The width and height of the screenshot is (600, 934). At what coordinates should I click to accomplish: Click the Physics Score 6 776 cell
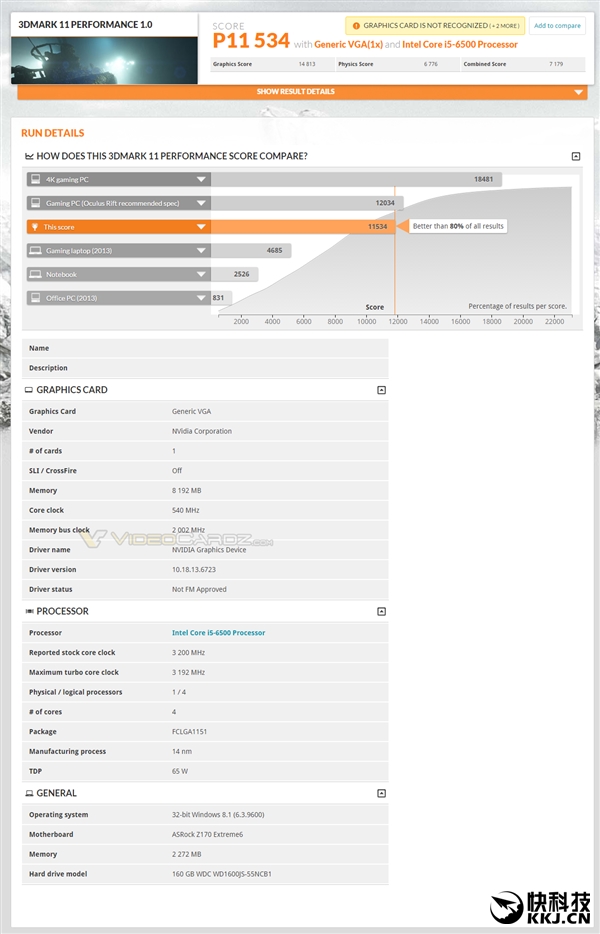point(396,64)
